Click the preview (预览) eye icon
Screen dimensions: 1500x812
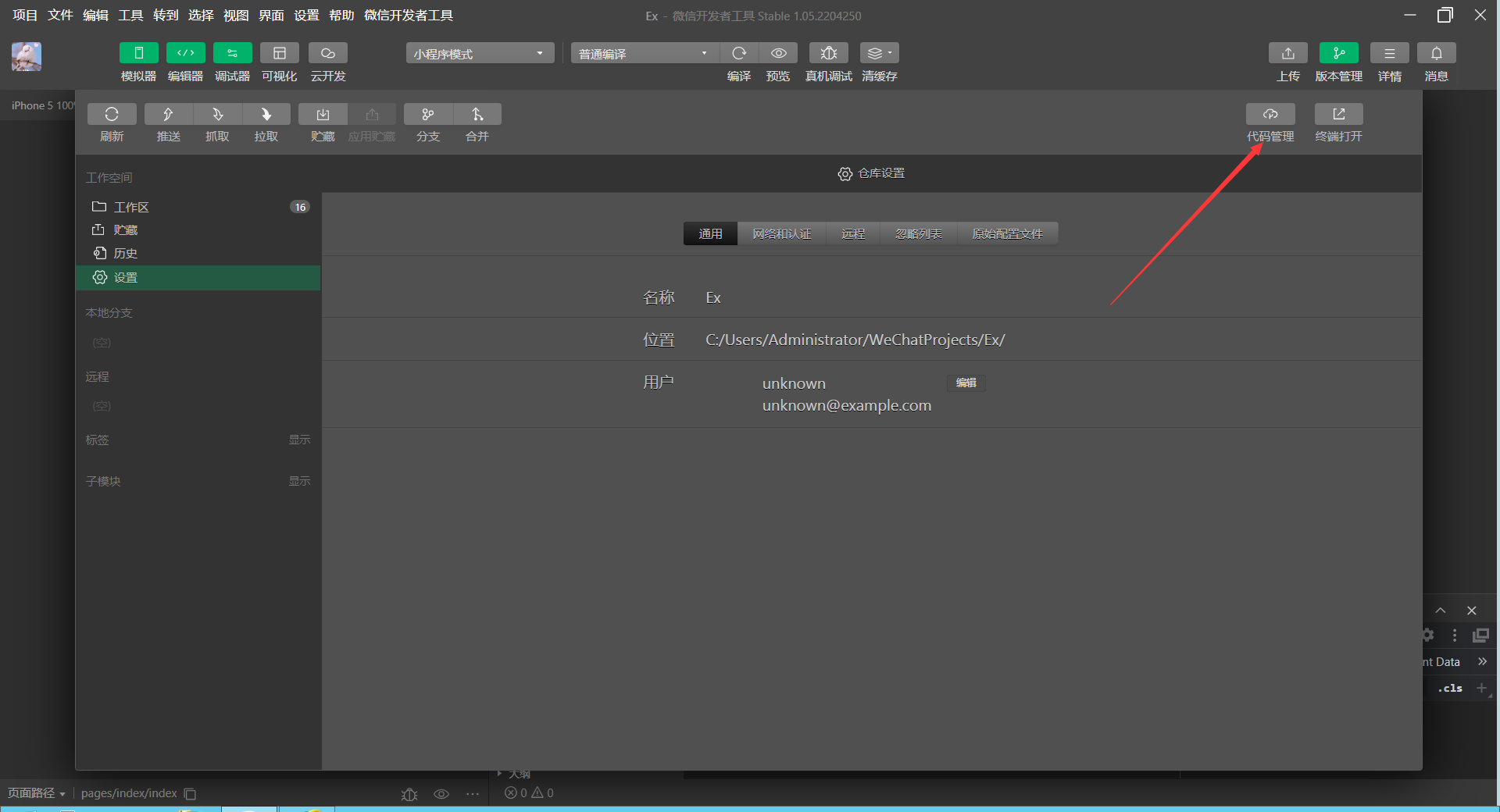[778, 53]
